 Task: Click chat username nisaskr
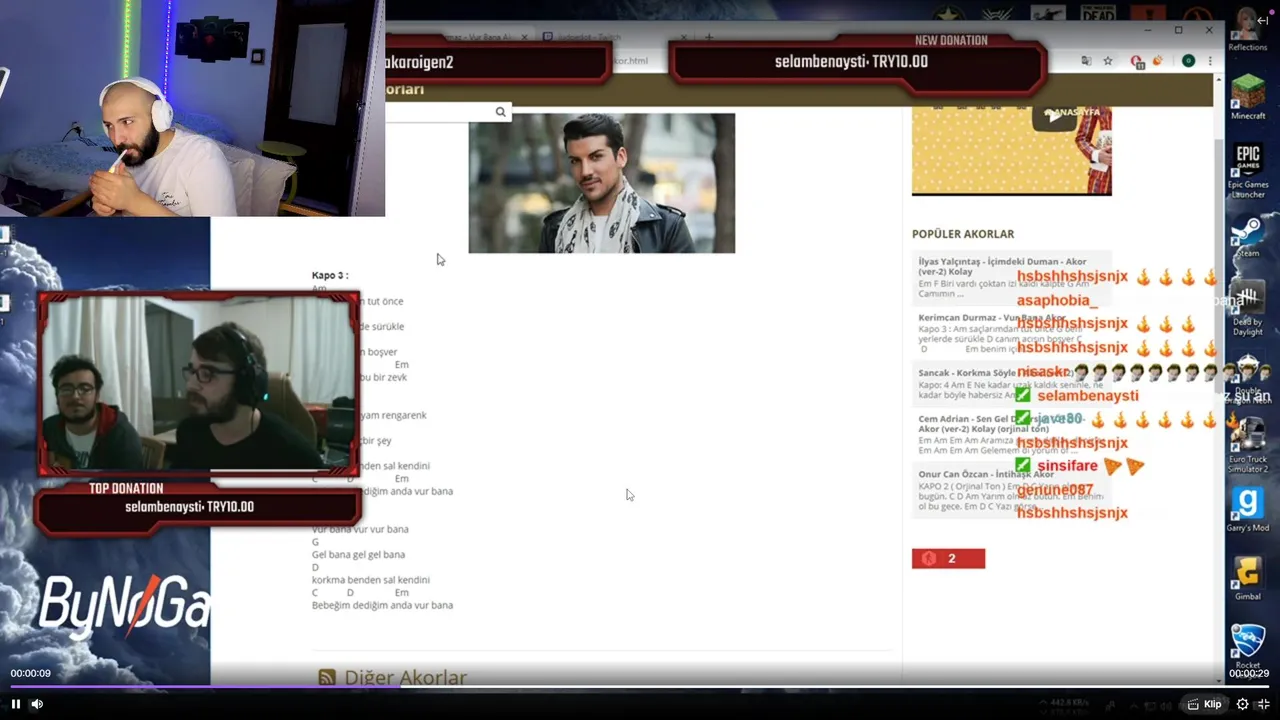1043,372
